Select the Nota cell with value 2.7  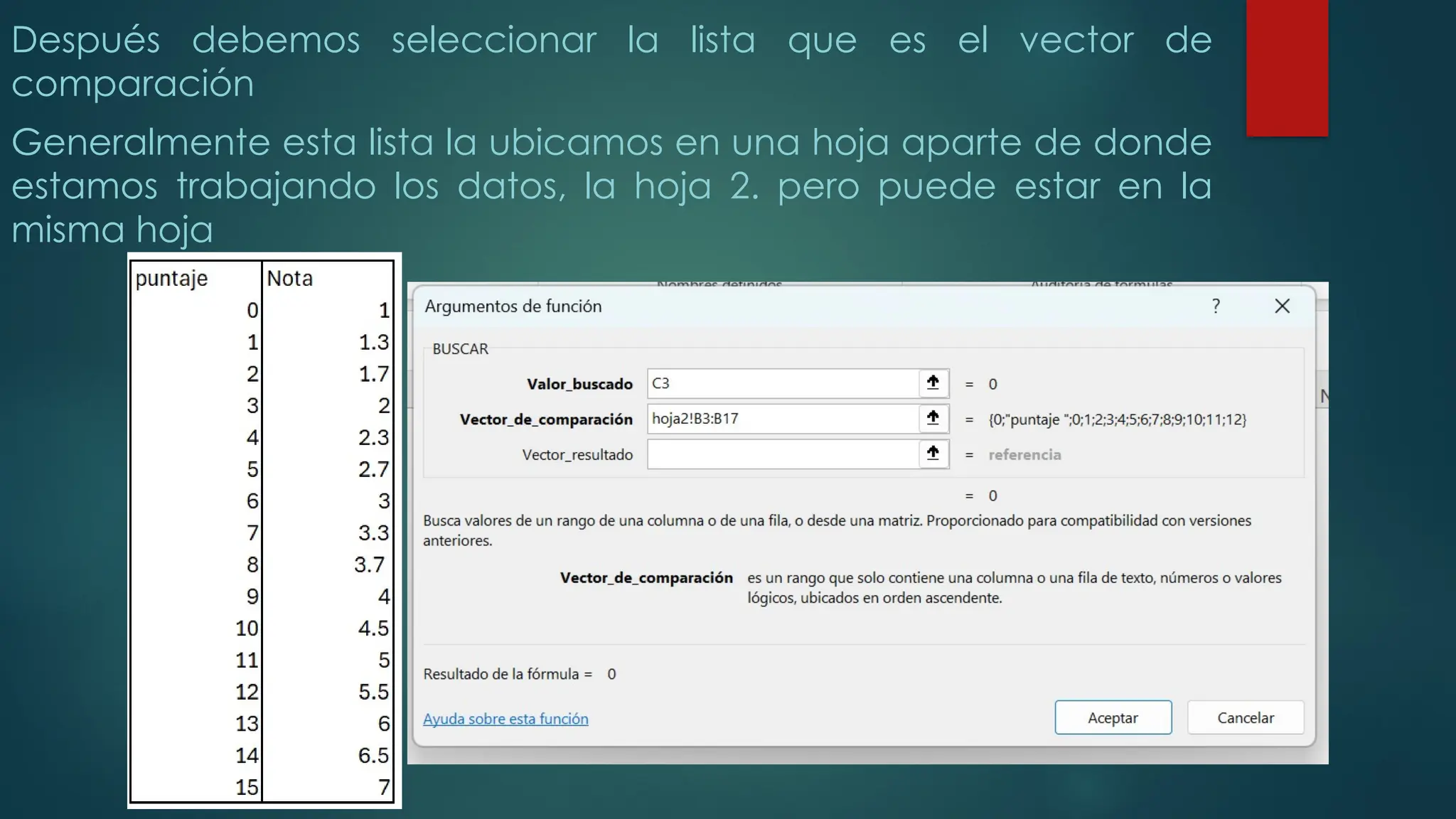328,469
